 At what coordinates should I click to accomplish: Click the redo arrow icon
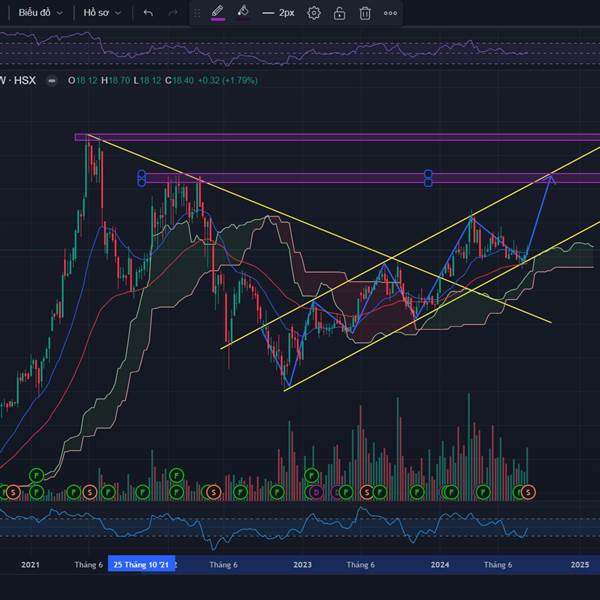tap(173, 13)
